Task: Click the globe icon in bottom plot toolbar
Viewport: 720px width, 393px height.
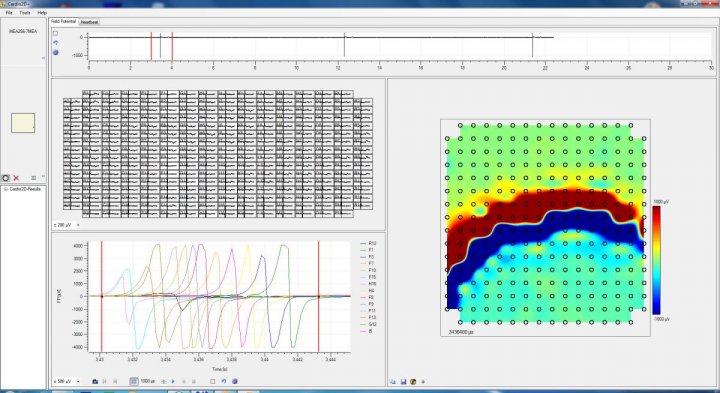Action: (235, 382)
